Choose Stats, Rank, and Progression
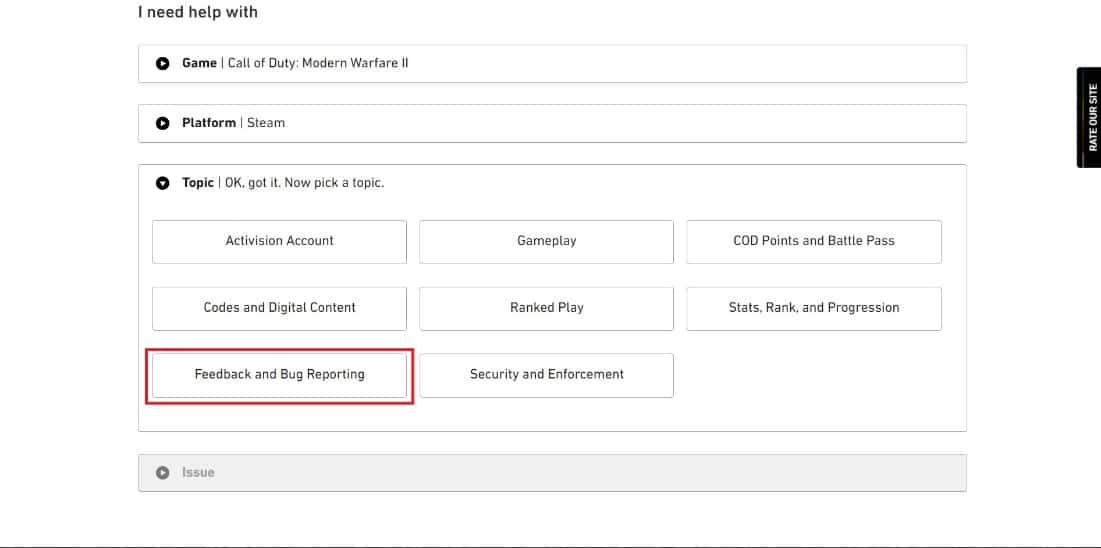 pyautogui.click(x=814, y=308)
